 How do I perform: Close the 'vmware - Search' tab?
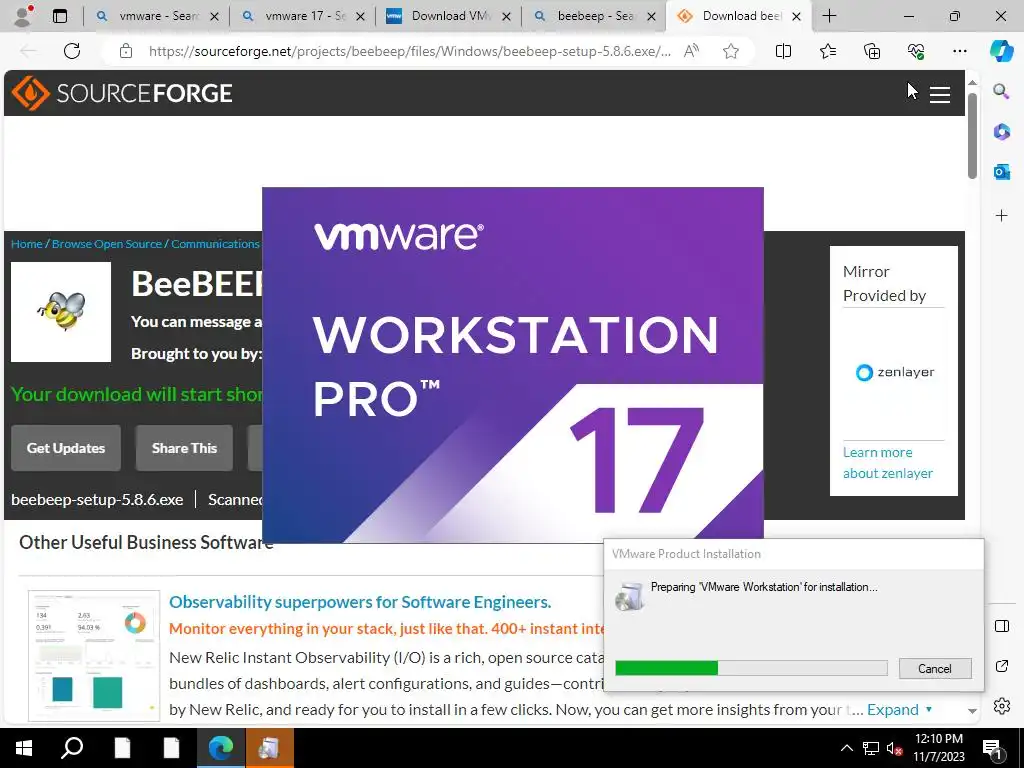tap(214, 17)
